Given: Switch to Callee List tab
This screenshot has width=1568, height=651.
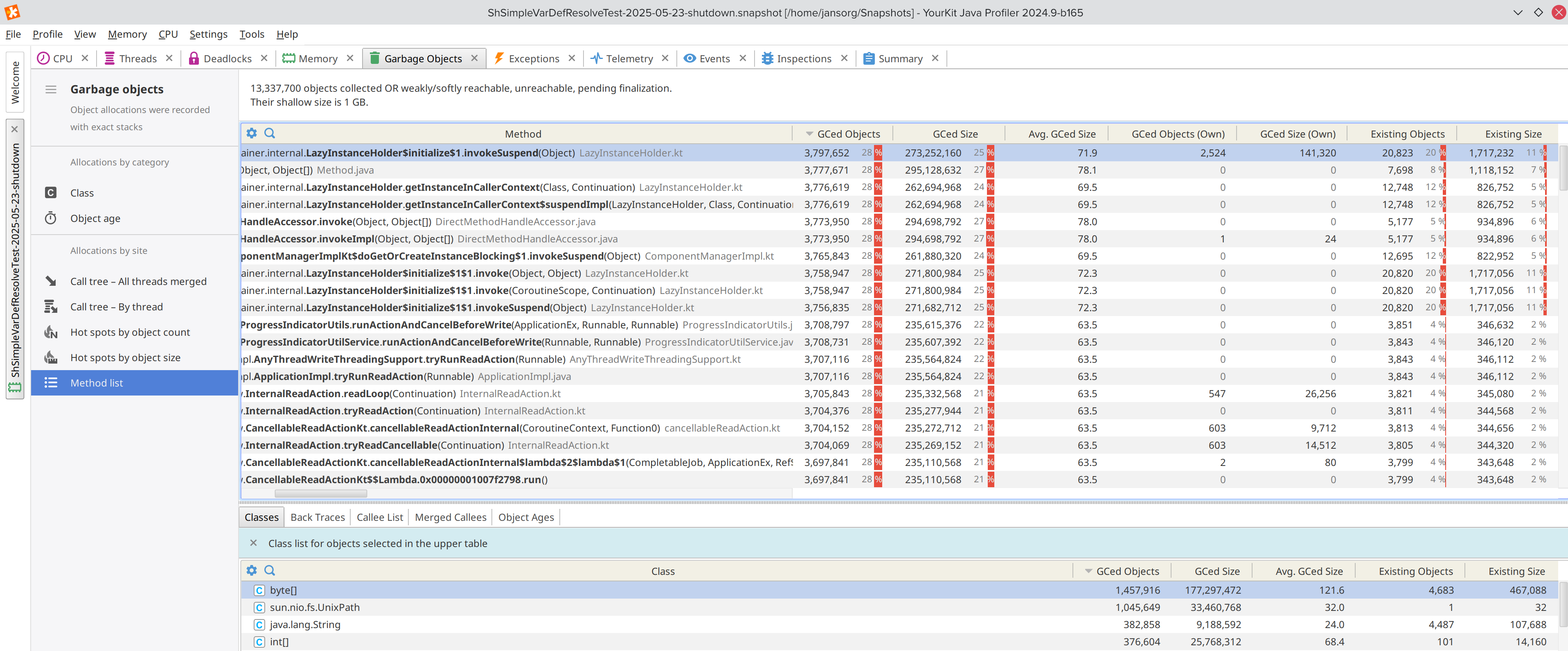Looking at the screenshot, I should tap(380, 518).
